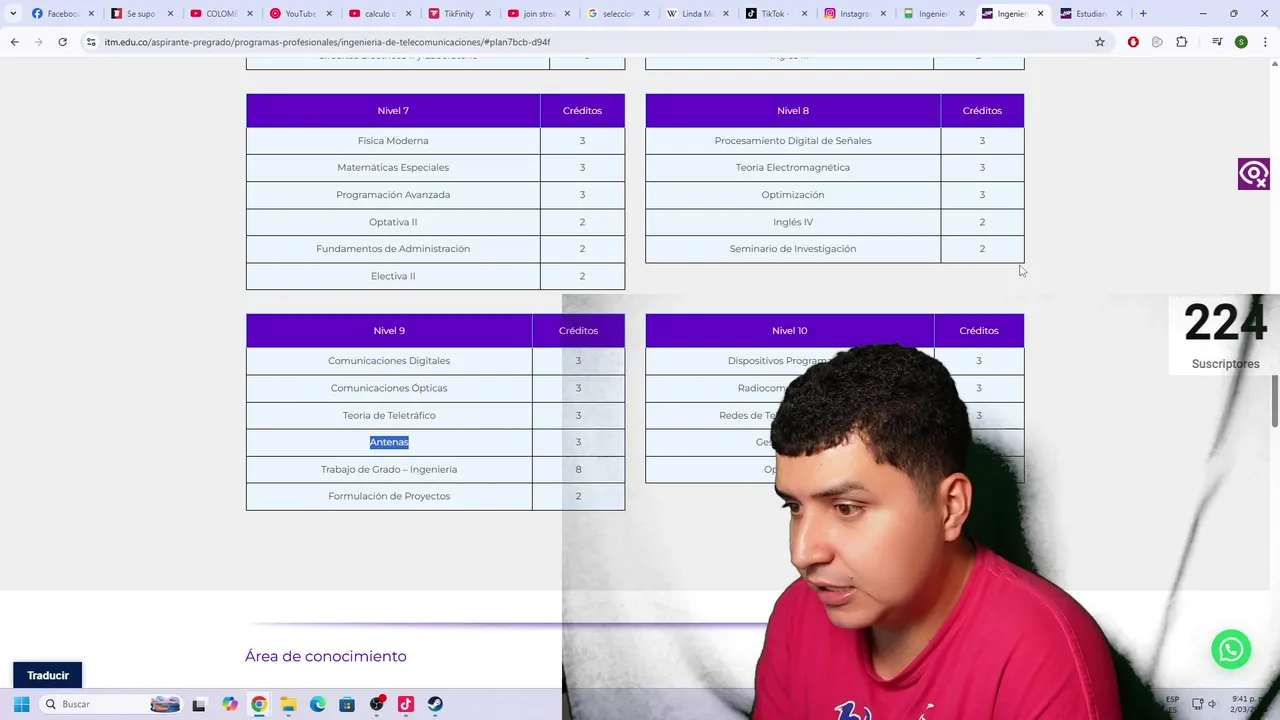Click the Traducir button
This screenshot has height=720, width=1280.
(48, 675)
